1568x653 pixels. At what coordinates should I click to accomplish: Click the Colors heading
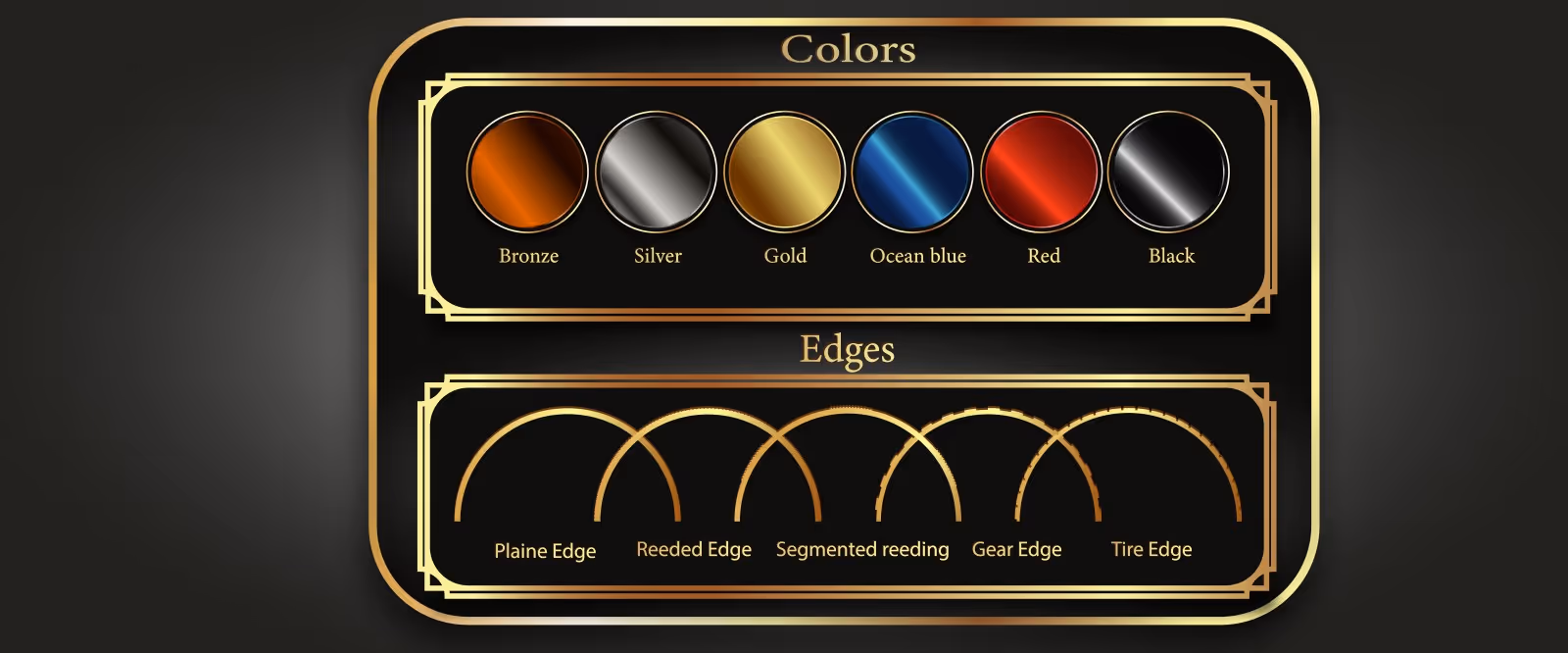click(x=849, y=49)
